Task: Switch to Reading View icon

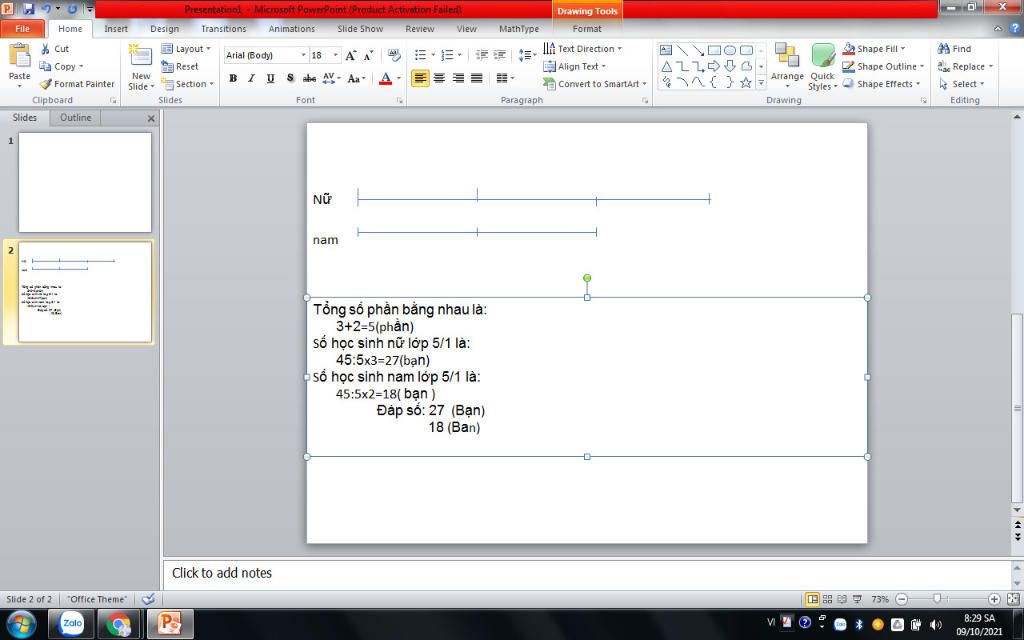Action: 842,599
